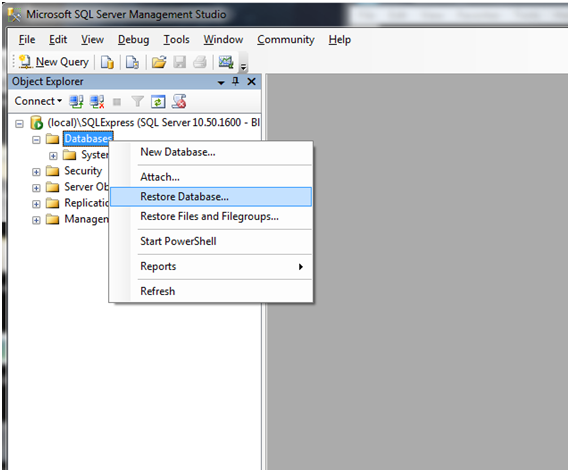Open the Window menu
This screenshot has height=472, width=570.
(223, 39)
